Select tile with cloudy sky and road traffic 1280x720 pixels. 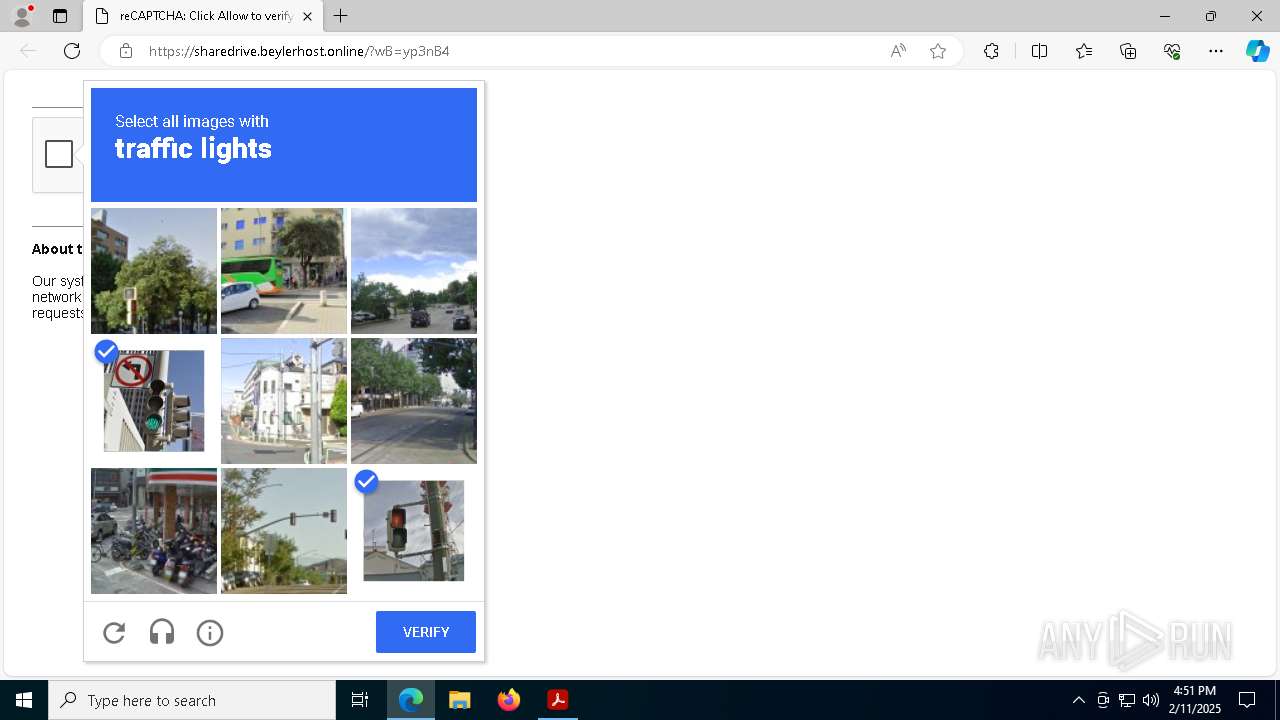coord(414,271)
